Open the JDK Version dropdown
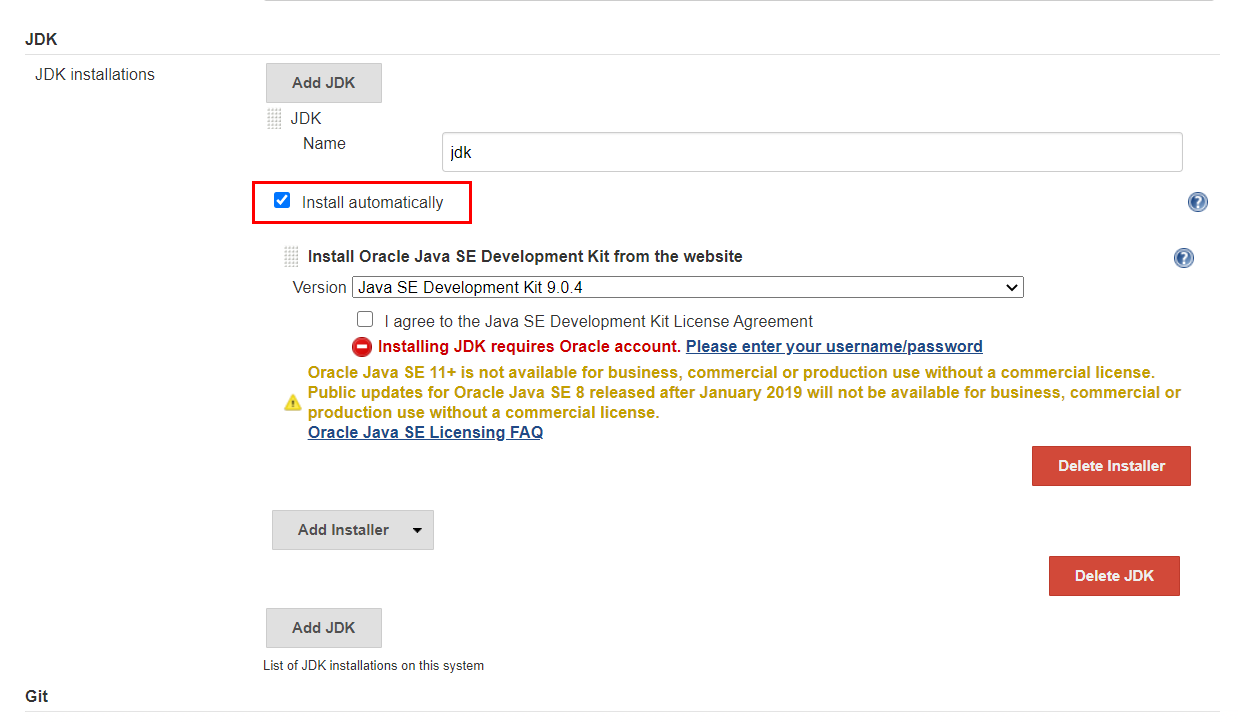This screenshot has width=1238, height=722. [688, 287]
